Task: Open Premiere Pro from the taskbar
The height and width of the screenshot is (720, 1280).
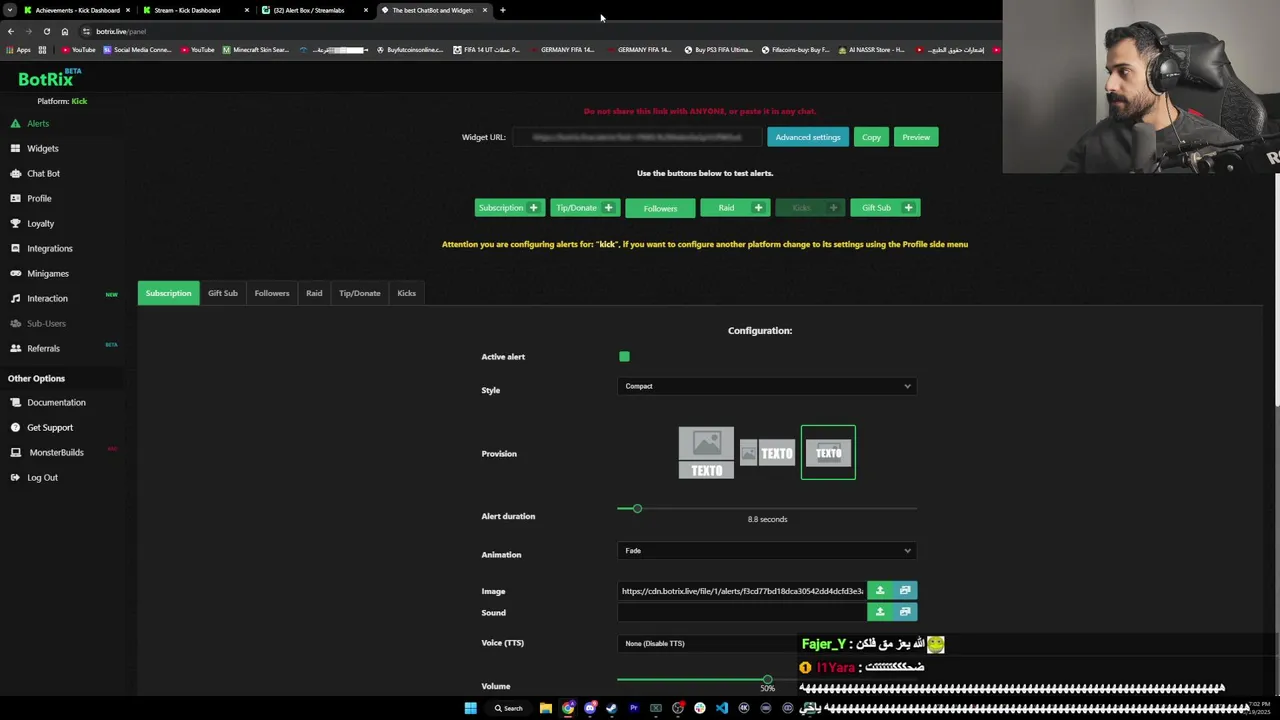Action: point(634,708)
